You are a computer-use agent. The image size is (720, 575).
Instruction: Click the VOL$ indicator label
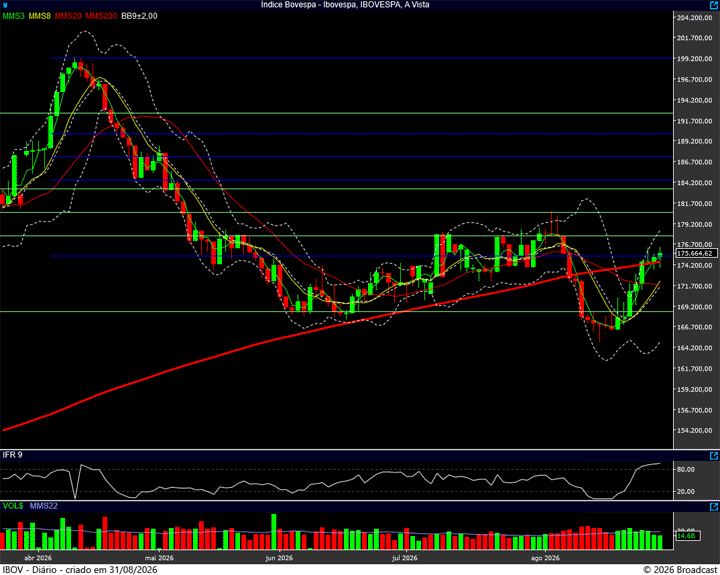(13, 506)
